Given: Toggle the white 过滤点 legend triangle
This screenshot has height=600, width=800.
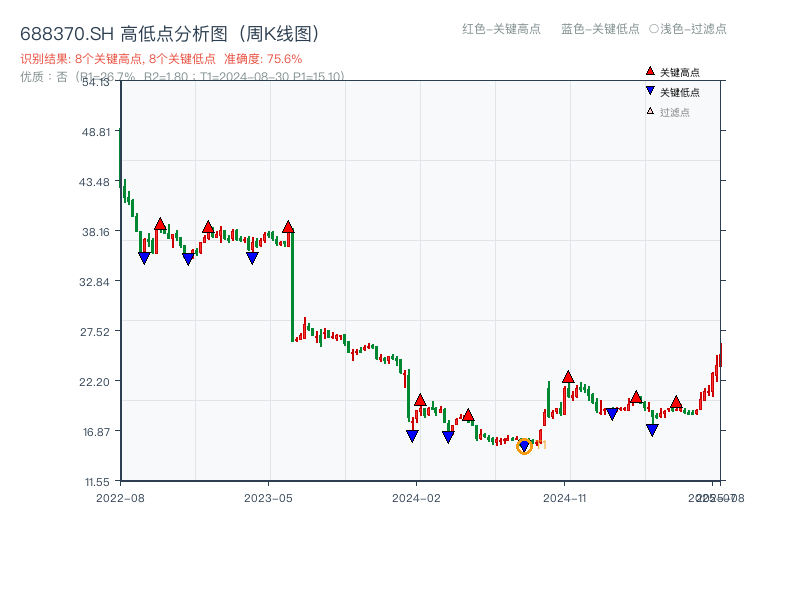Looking at the screenshot, I should 650,111.
